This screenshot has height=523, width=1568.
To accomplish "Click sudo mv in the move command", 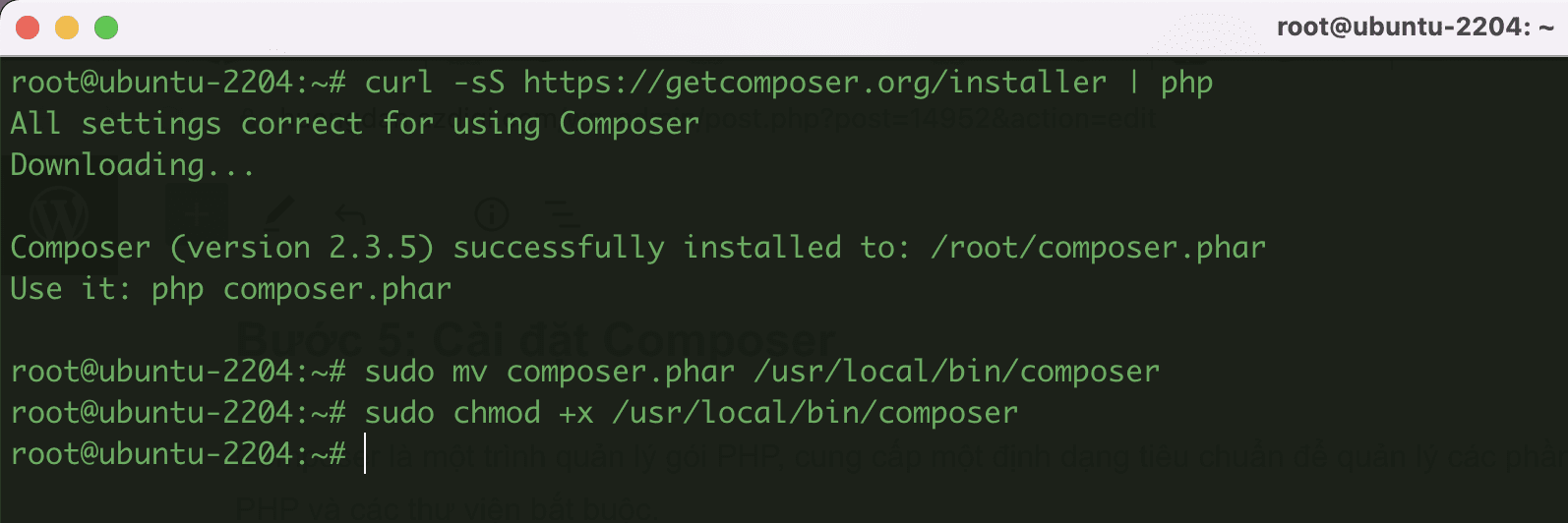I will click(x=425, y=372).
